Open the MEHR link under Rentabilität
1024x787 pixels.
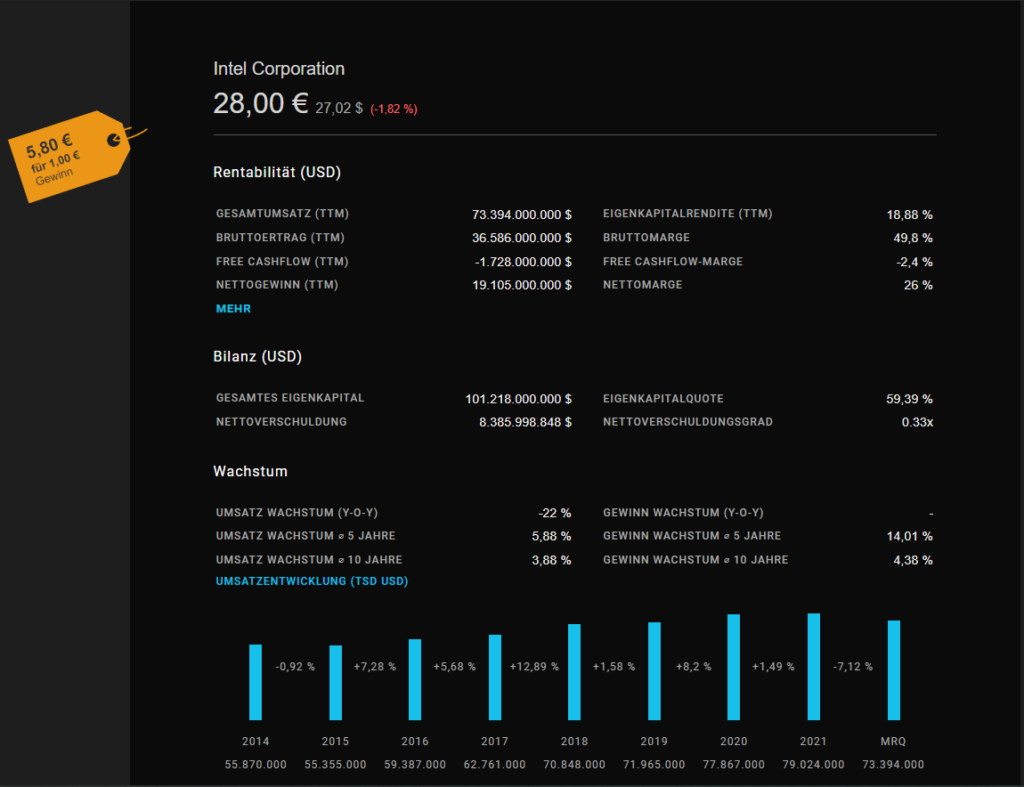pyautogui.click(x=233, y=309)
